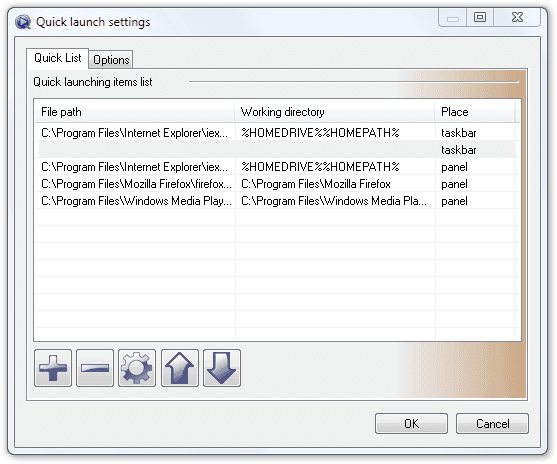Image resolution: width=557 pixels, height=464 pixels.
Task: Select the Windows Media Player file path
Action: (136, 201)
